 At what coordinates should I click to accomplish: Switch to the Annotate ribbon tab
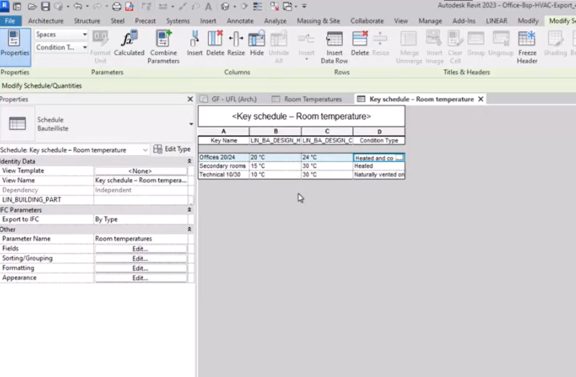point(240,21)
